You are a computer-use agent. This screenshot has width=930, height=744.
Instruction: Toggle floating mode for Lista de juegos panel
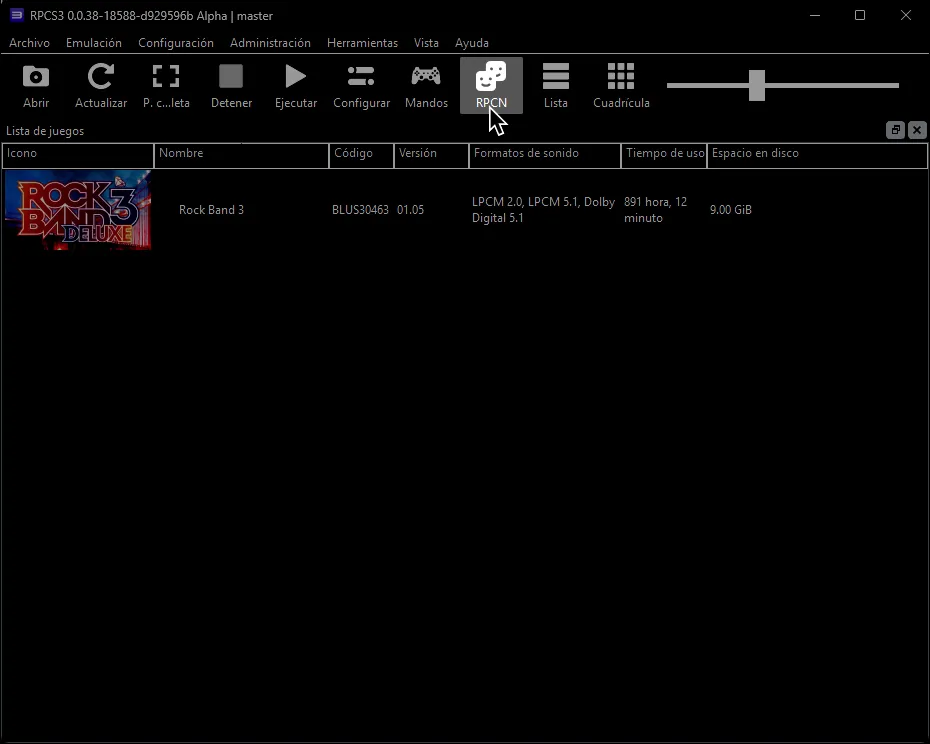click(895, 130)
